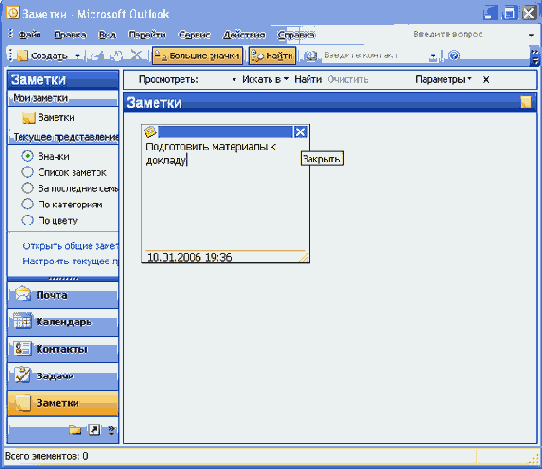Open the address book icon
The image size is (542, 469).
[311, 56]
